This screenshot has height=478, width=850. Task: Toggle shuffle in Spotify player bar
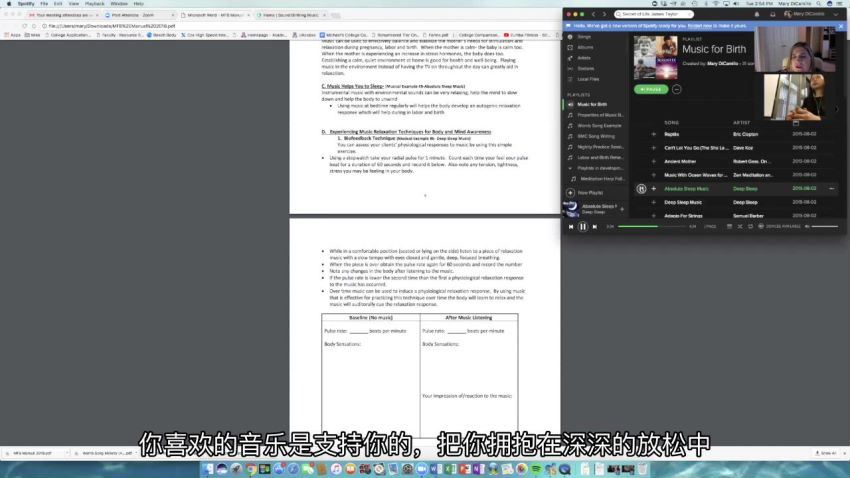pyautogui.click(x=739, y=227)
